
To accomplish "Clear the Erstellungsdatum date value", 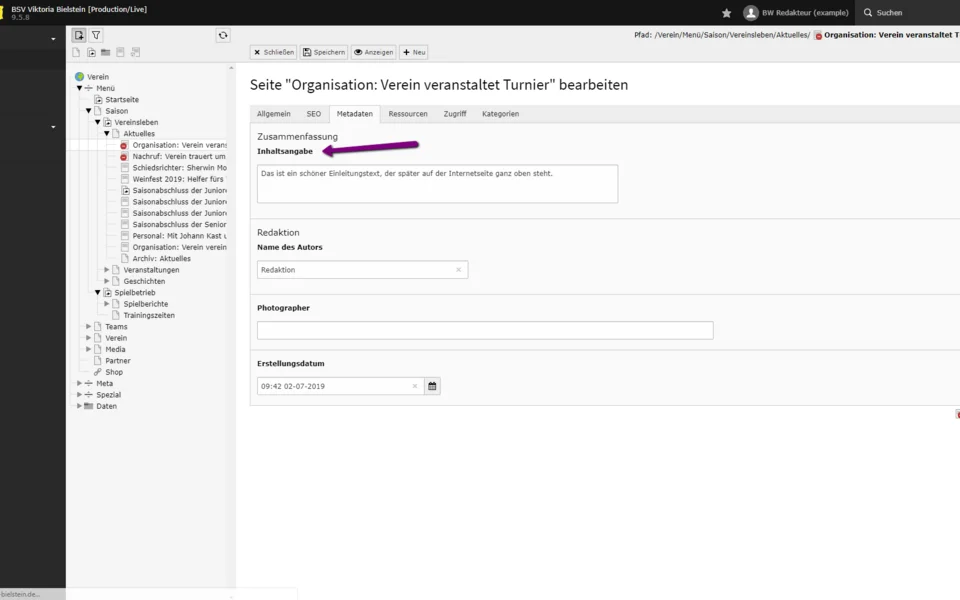I will (x=415, y=386).
